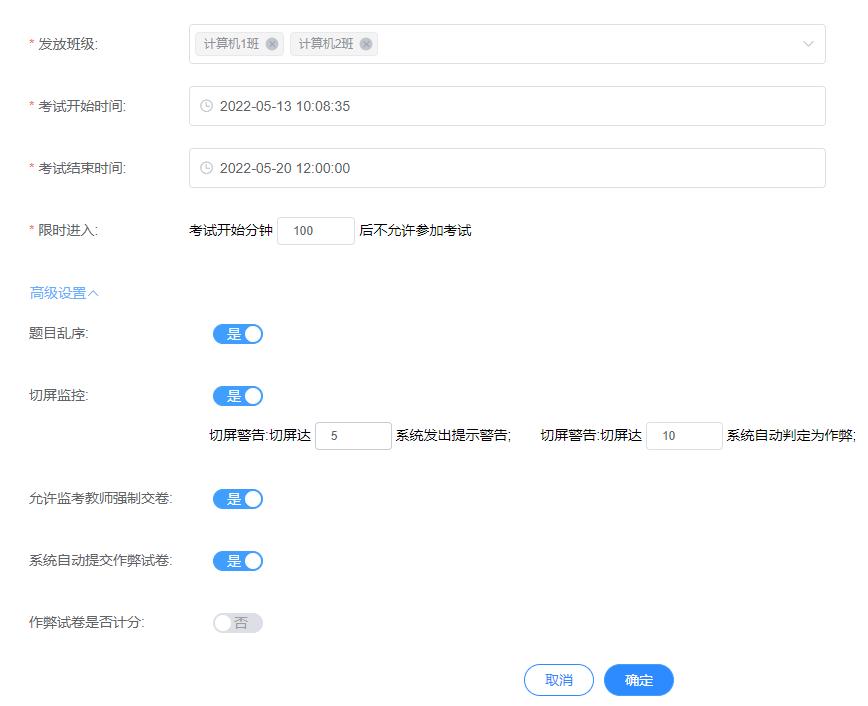This screenshot has height=706, width=868.
Task: Disable the 题目乱序 question shuffle toggle
Action: coord(238,334)
